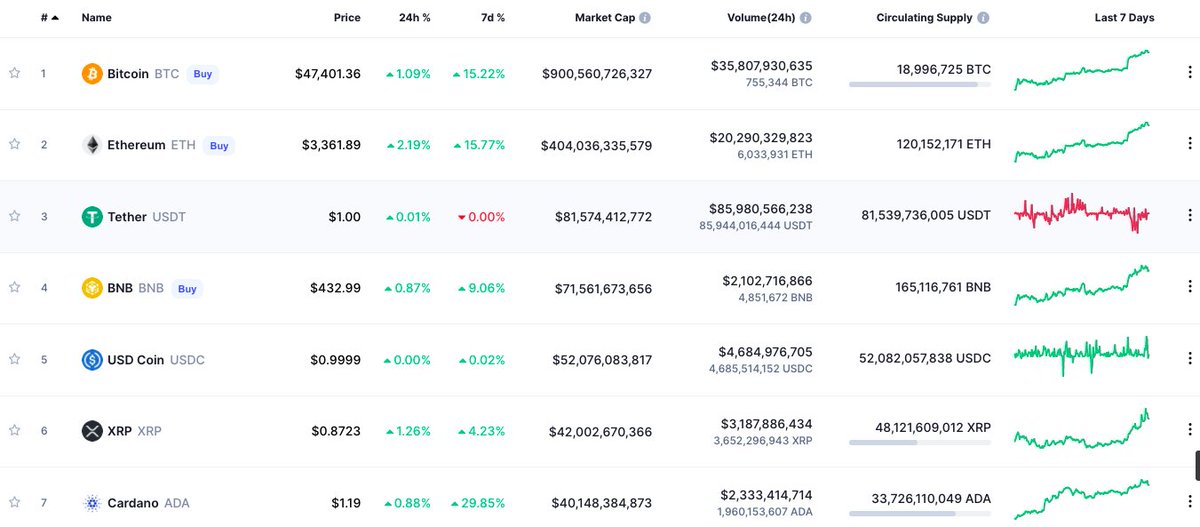Screen dimensions: 1200x527
Task: Open the Cardano ADA coin page link
Action: tap(148, 503)
